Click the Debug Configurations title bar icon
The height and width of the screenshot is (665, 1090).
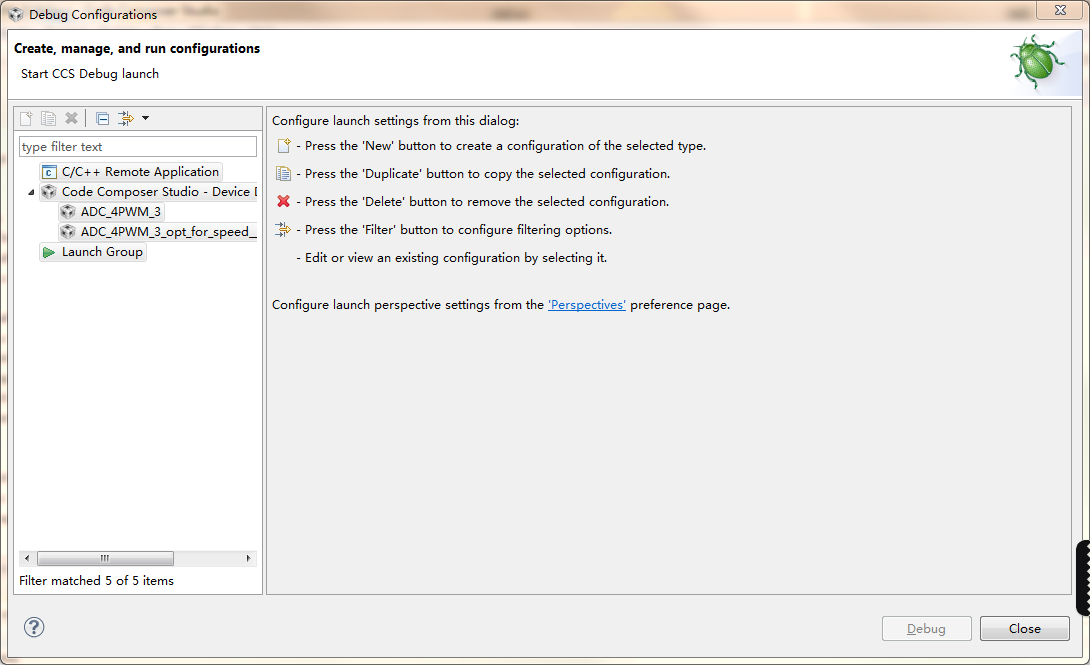click(x=16, y=15)
